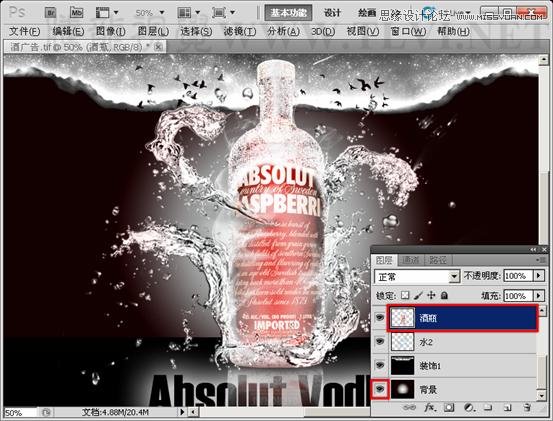Viewport: 553px width, 421px height.
Task: Click the fill value field 100%
Action: (518, 295)
